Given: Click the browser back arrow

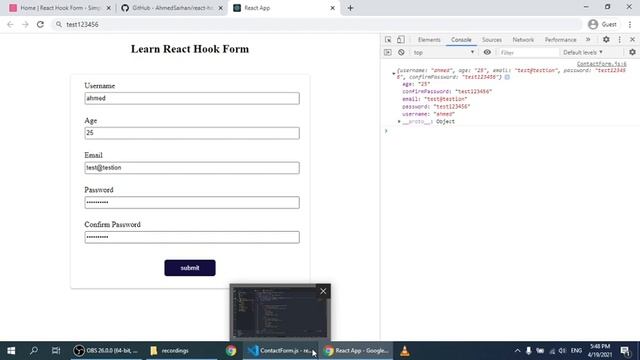Looking at the screenshot, I should 10,24.
